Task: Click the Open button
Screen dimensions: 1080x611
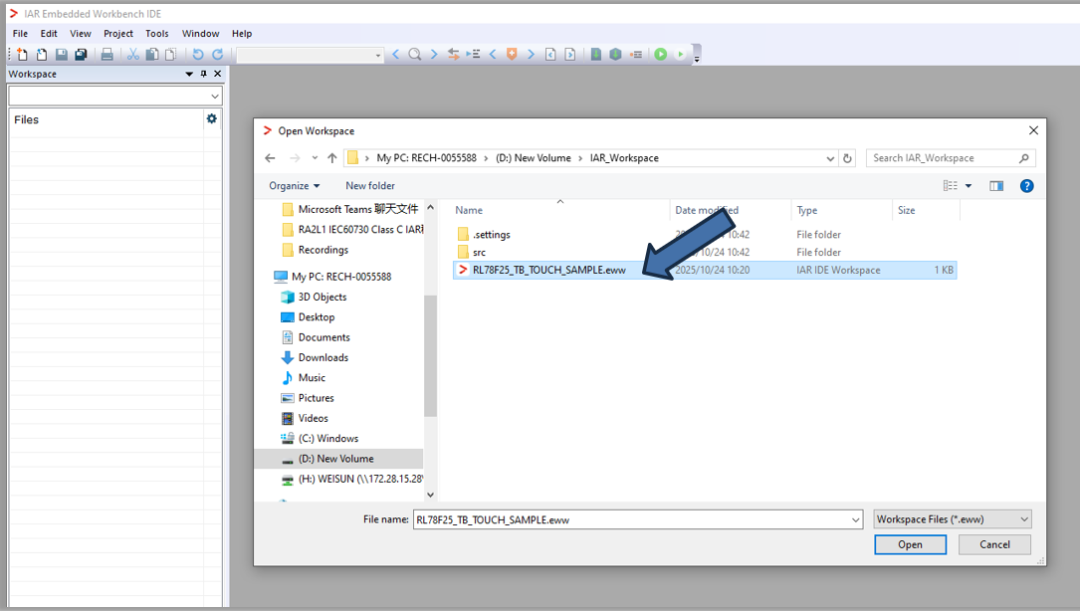Action: [x=910, y=545]
